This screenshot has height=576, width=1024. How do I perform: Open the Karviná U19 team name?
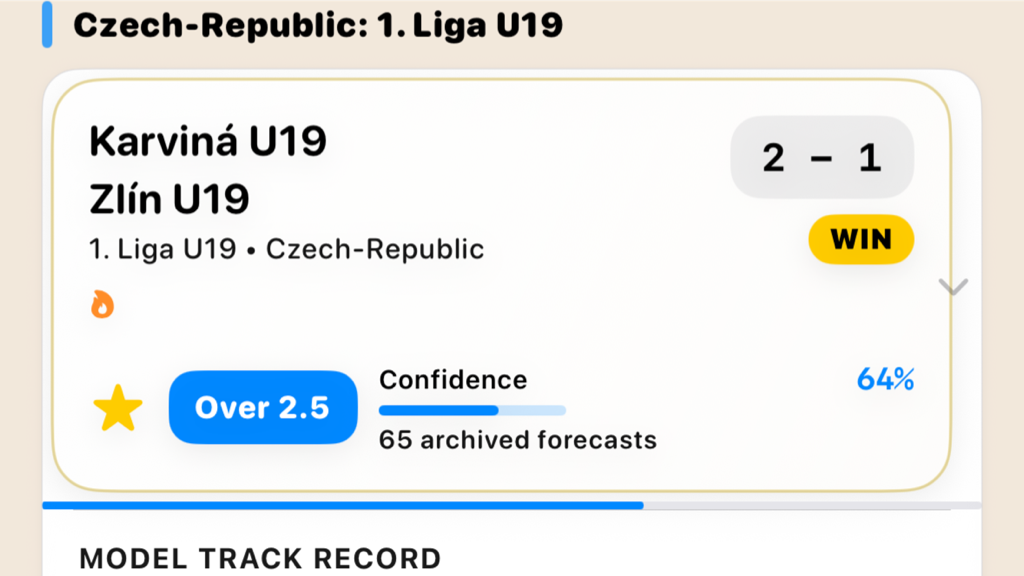click(208, 141)
